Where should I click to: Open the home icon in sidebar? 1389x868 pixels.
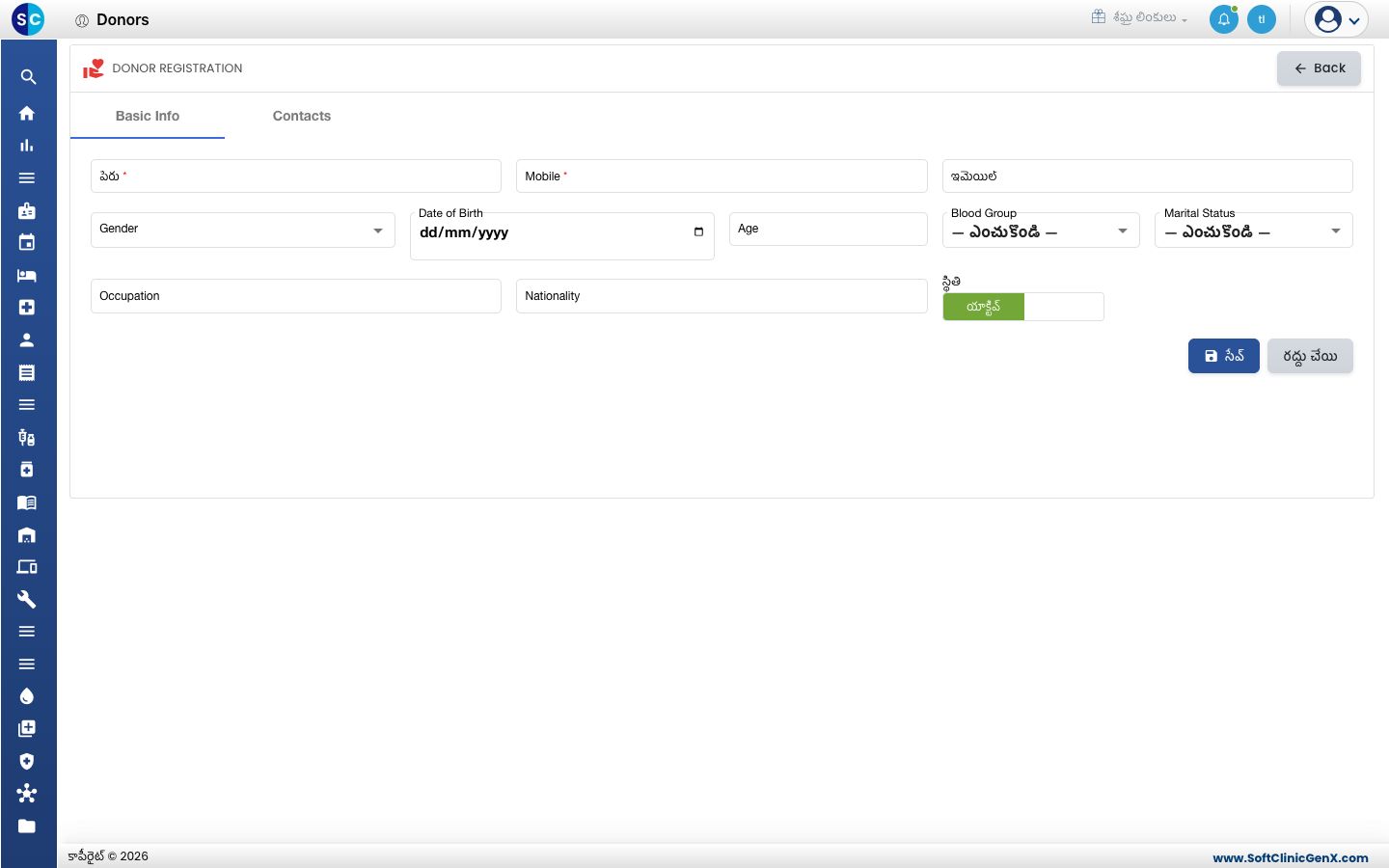[x=27, y=113]
